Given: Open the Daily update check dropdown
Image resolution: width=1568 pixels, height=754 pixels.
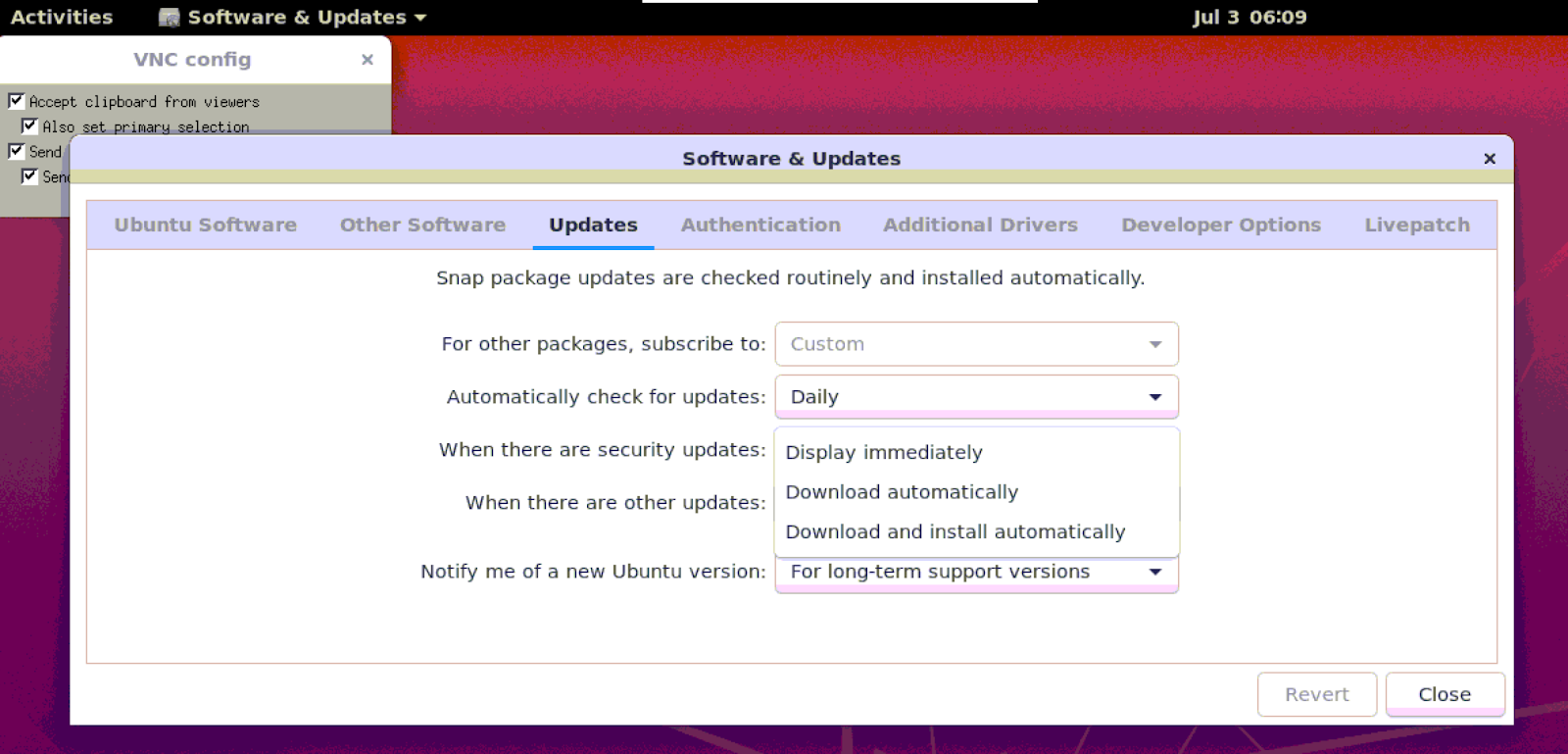Looking at the screenshot, I should click(x=976, y=397).
